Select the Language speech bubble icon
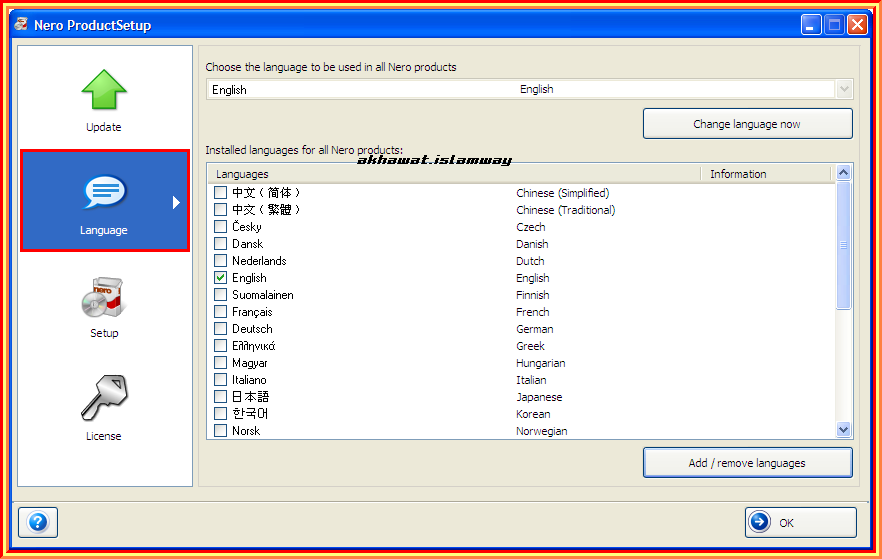 (x=105, y=192)
